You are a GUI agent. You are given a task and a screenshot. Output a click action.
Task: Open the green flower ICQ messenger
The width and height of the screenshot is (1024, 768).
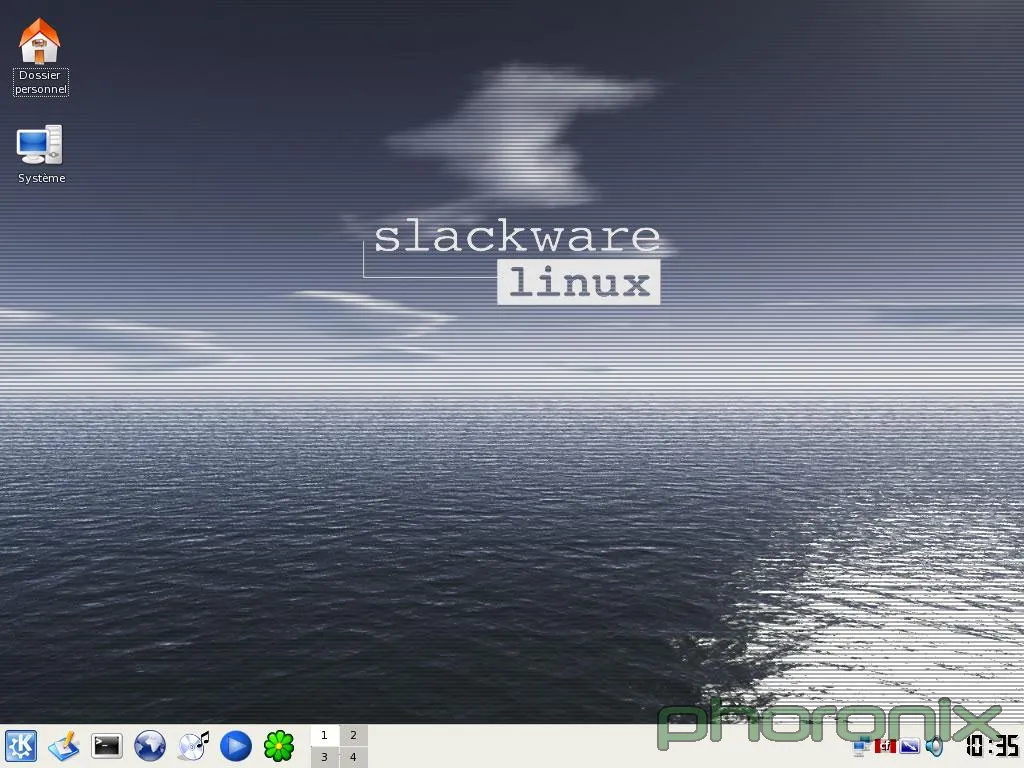point(279,746)
